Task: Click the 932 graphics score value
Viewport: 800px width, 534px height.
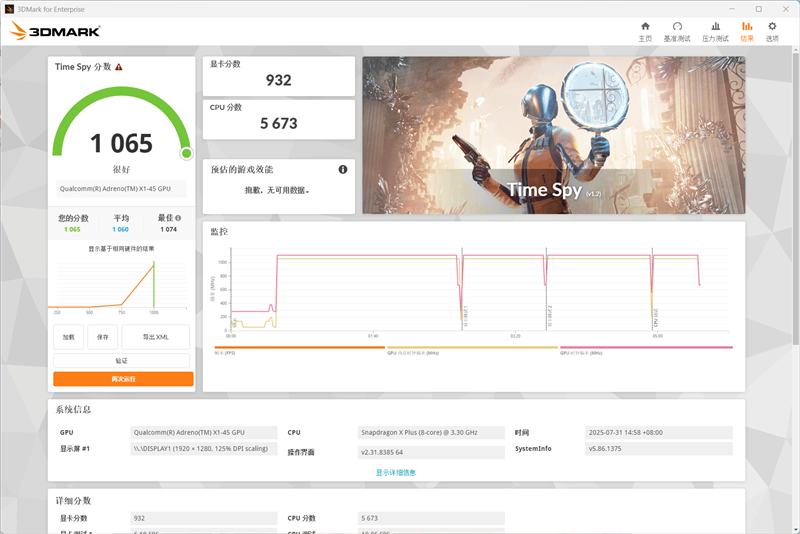Action: [x=279, y=80]
